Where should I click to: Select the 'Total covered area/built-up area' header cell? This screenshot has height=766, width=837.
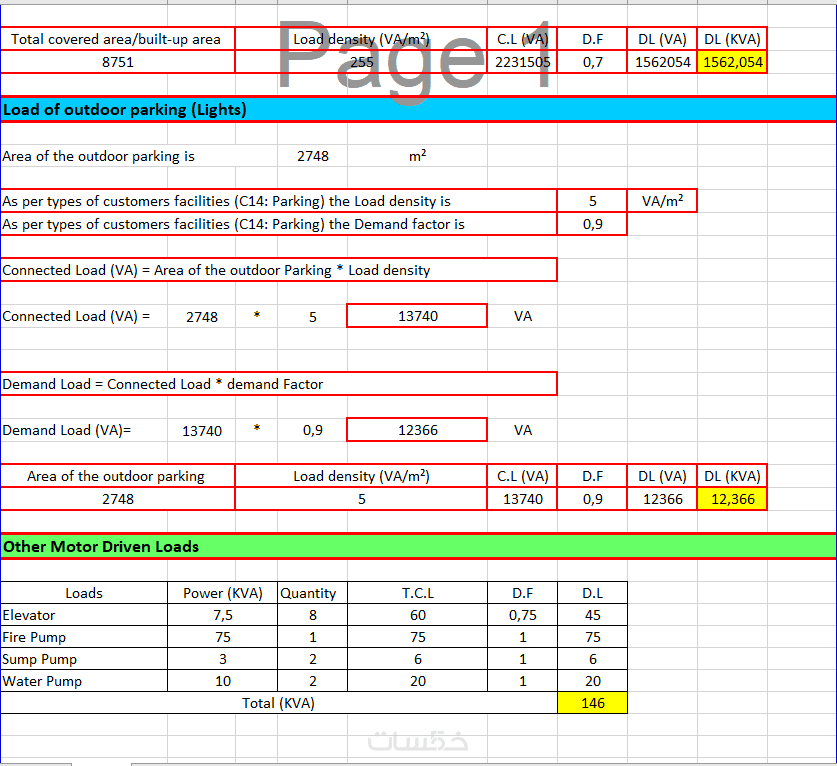pyautogui.click(x=117, y=39)
